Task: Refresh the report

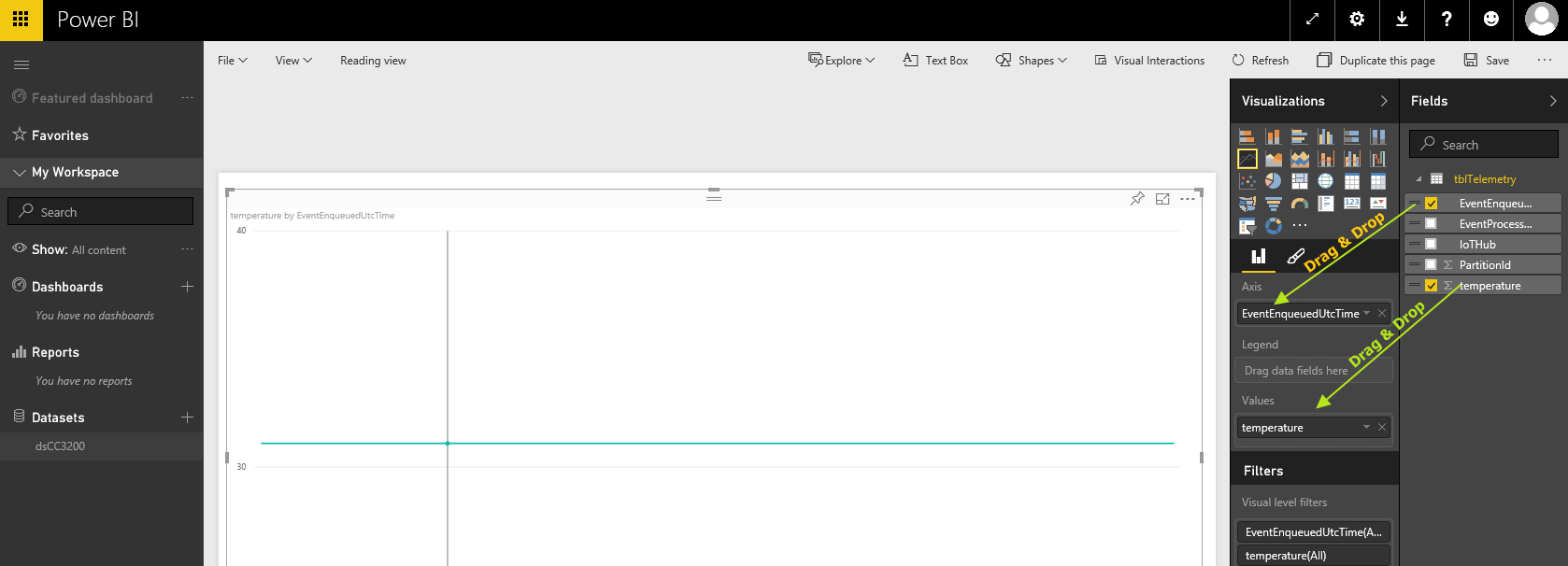Action: (1260, 61)
